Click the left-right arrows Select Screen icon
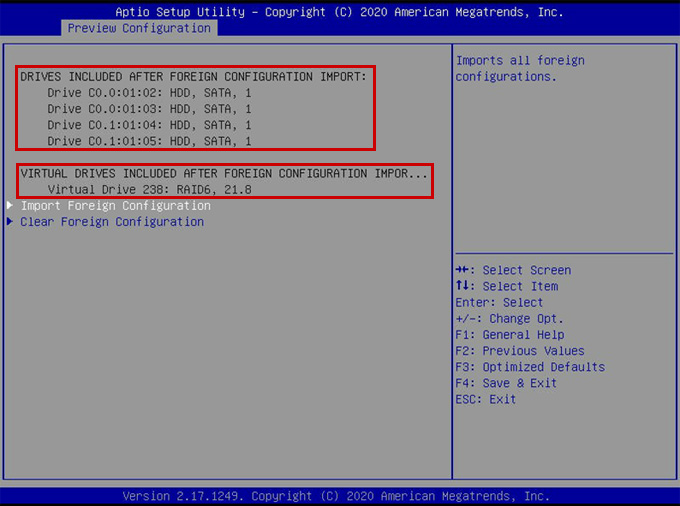Screen dimensions: 680x506 pos(464,271)
